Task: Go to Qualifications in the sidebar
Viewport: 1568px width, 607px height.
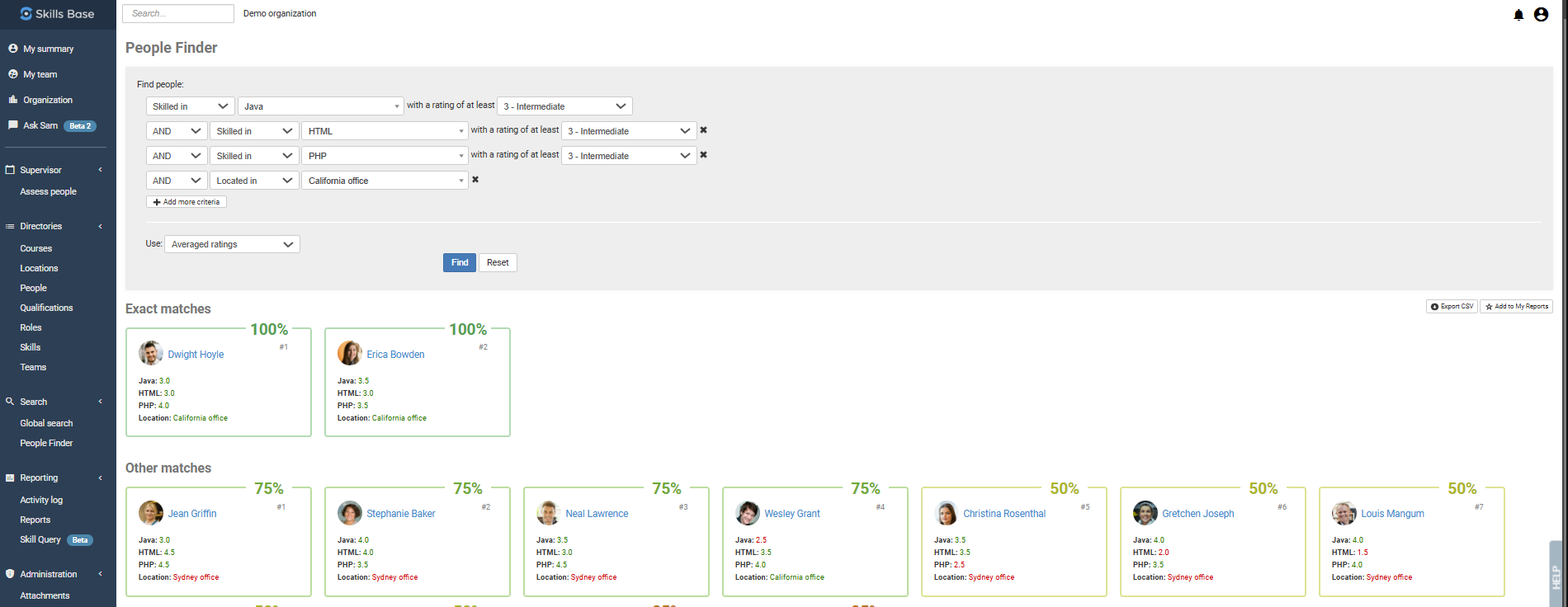Action: click(x=46, y=308)
